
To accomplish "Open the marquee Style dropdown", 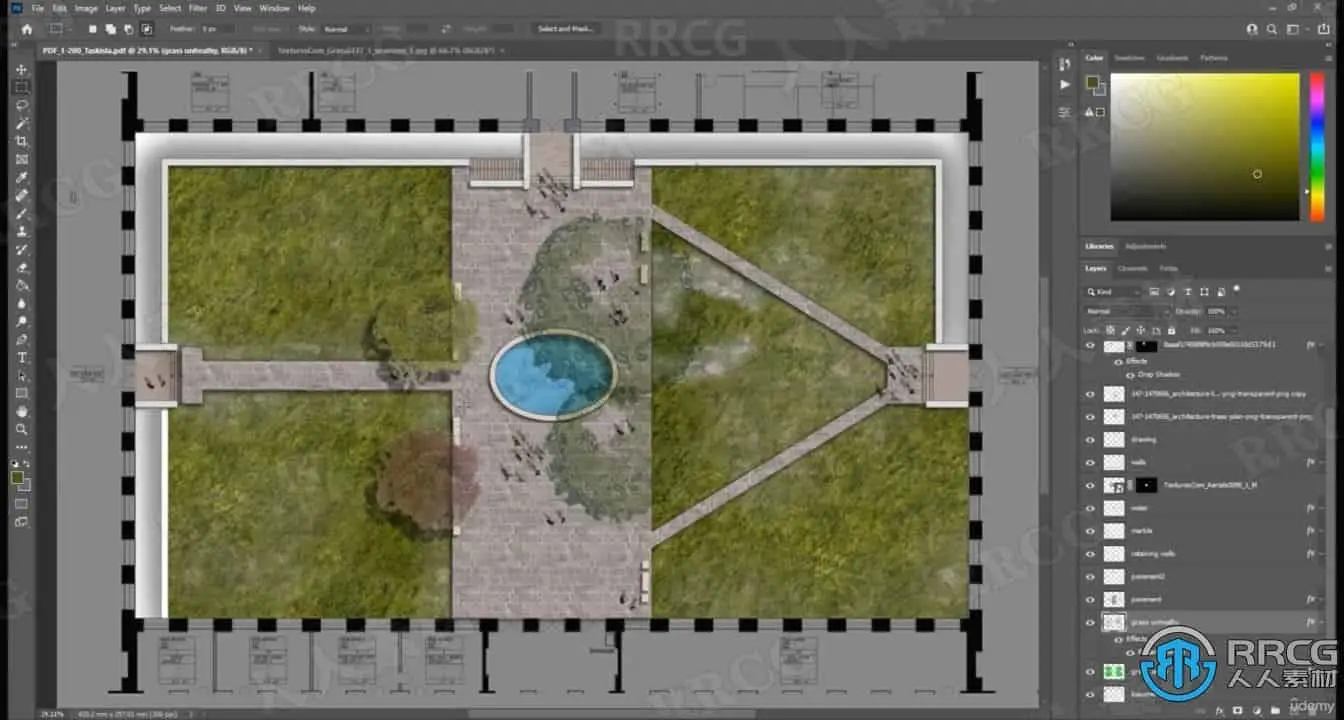I will pyautogui.click(x=347, y=29).
